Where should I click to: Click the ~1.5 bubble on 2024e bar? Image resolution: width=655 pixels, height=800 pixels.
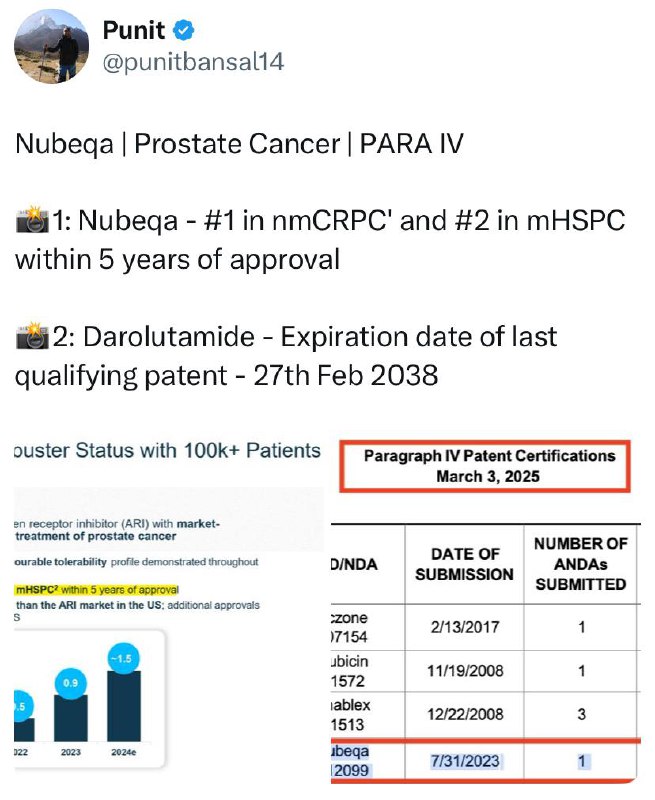coord(123,659)
